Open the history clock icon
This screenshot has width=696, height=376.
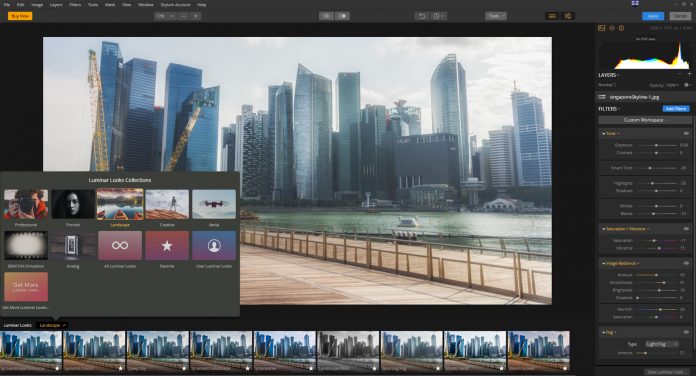coord(438,16)
